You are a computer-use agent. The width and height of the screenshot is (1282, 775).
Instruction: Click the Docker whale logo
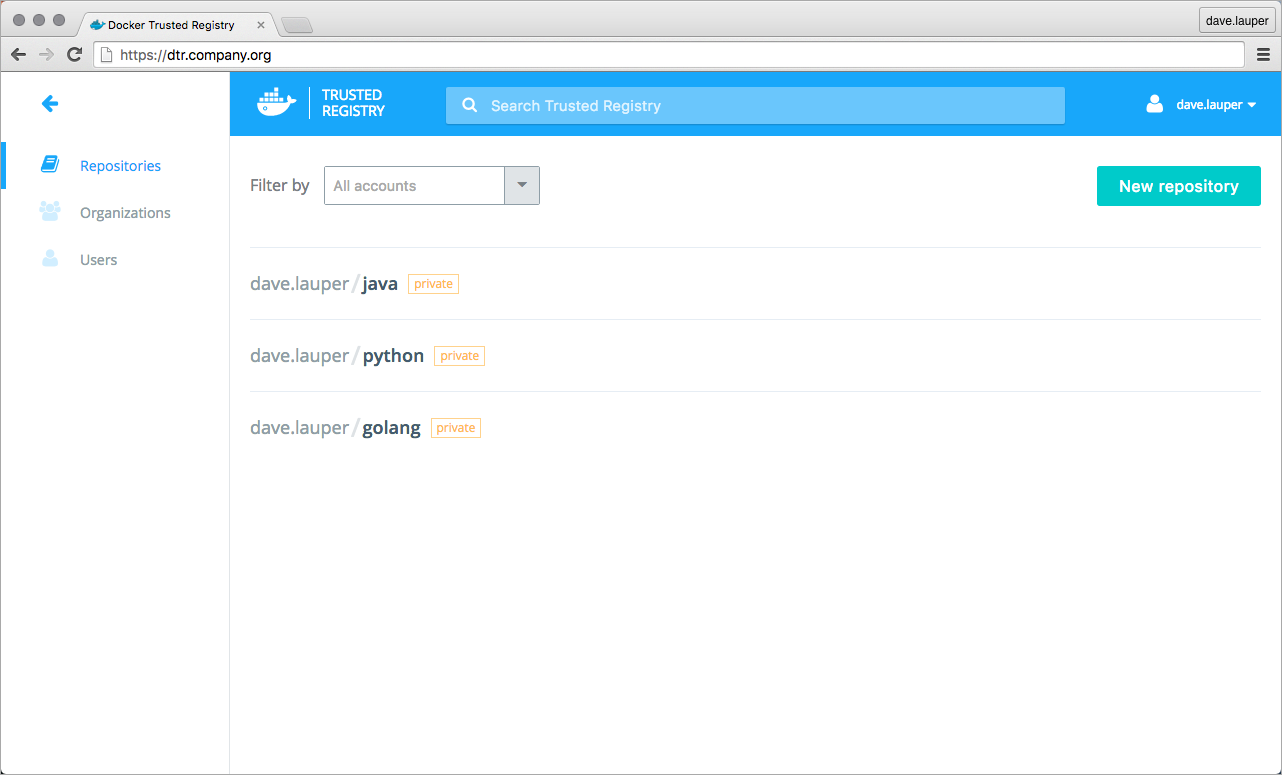pos(277,103)
